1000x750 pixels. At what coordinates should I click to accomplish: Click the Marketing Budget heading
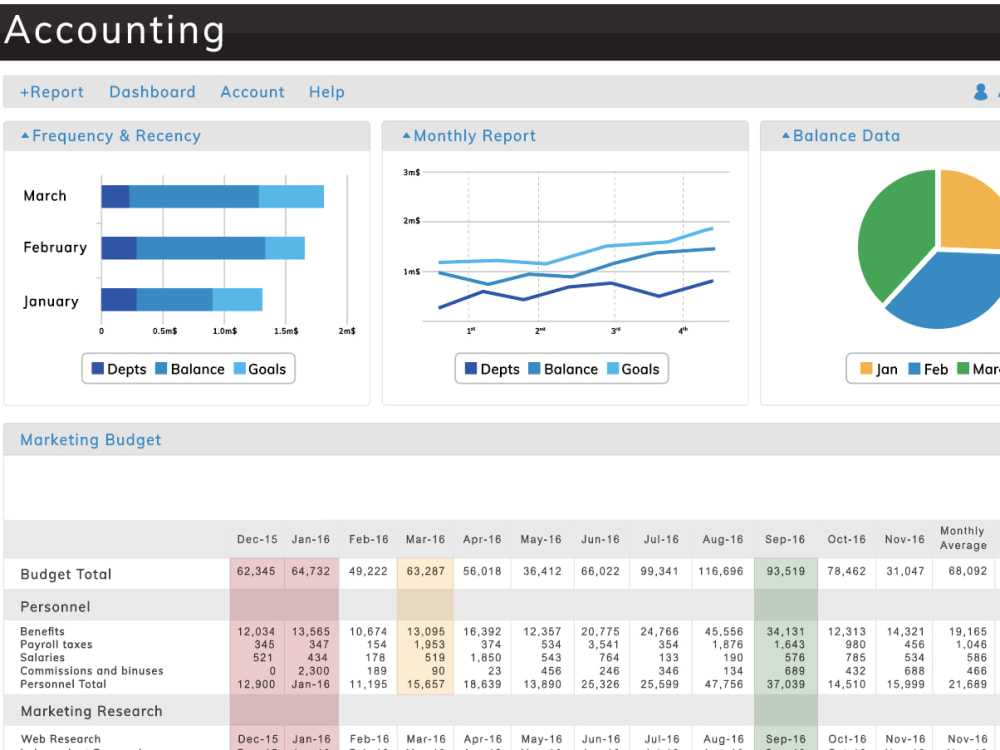[91, 440]
